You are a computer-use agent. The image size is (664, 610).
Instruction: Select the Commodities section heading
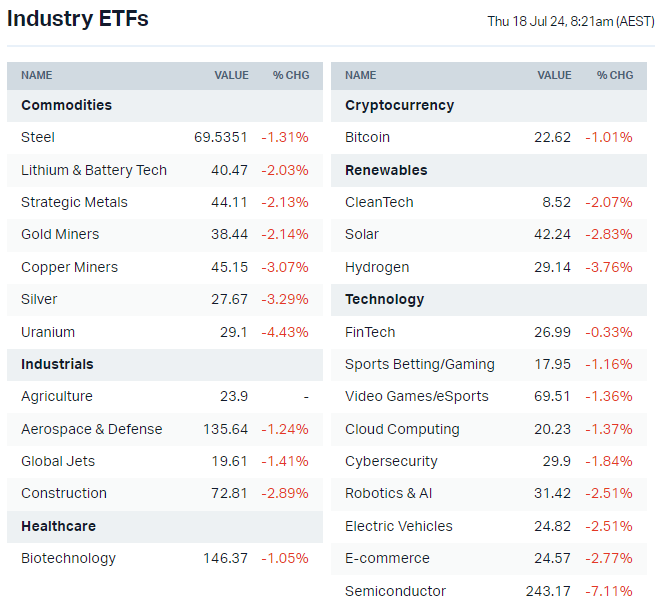[x=66, y=105]
